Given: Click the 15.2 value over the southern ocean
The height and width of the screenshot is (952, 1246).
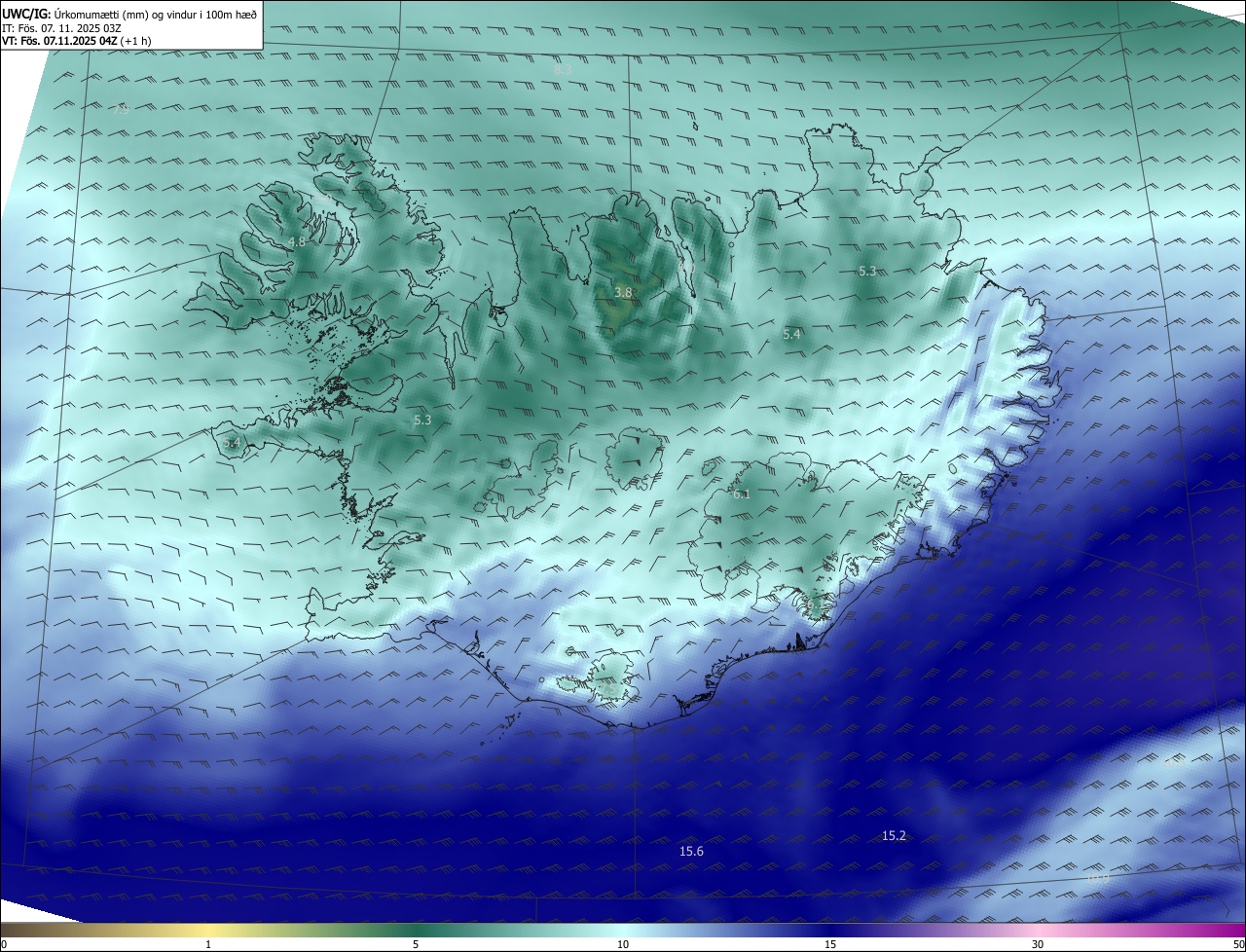Looking at the screenshot, I should pos(894,836).
